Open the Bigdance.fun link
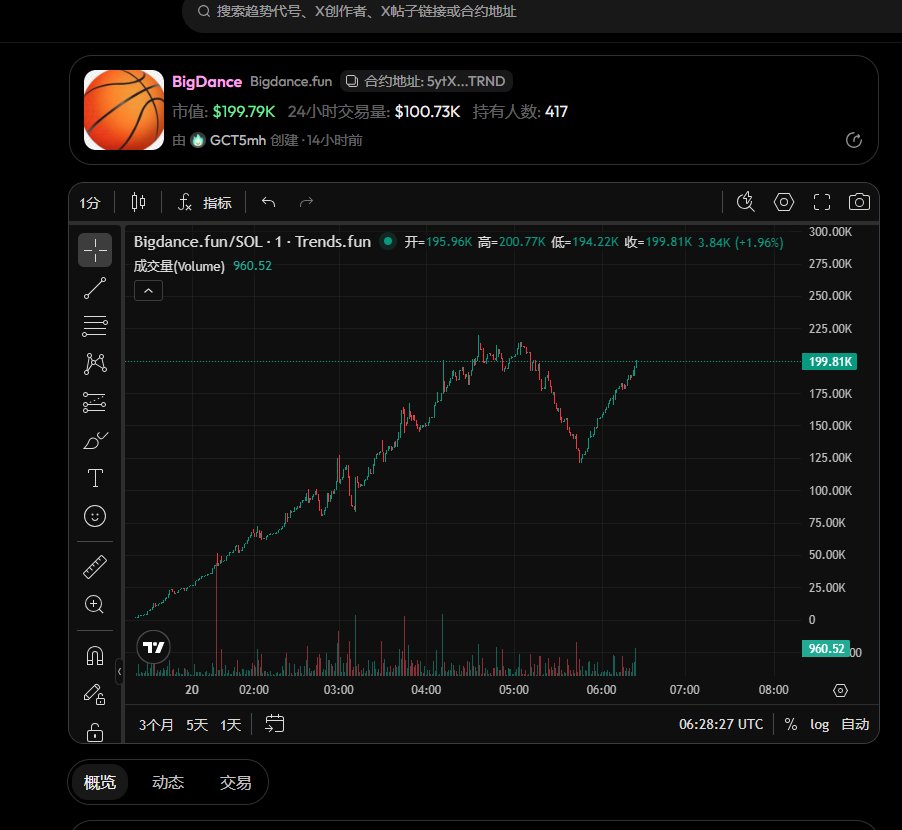The height and width of the screenshot is (830, 902). pos(291,82)
